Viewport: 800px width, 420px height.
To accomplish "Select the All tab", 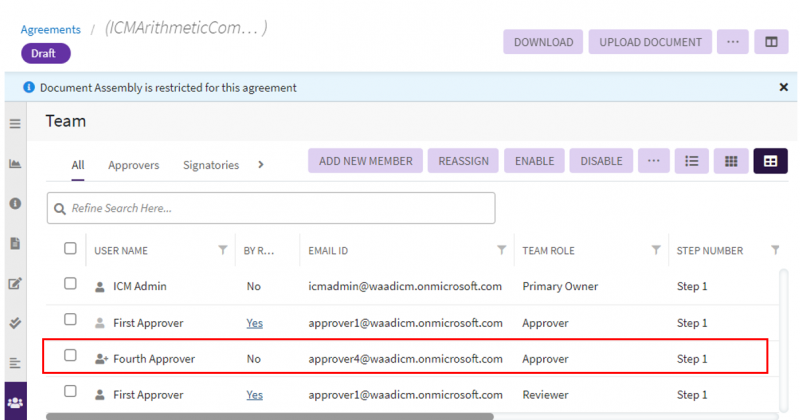I will [x=78, y=165].
